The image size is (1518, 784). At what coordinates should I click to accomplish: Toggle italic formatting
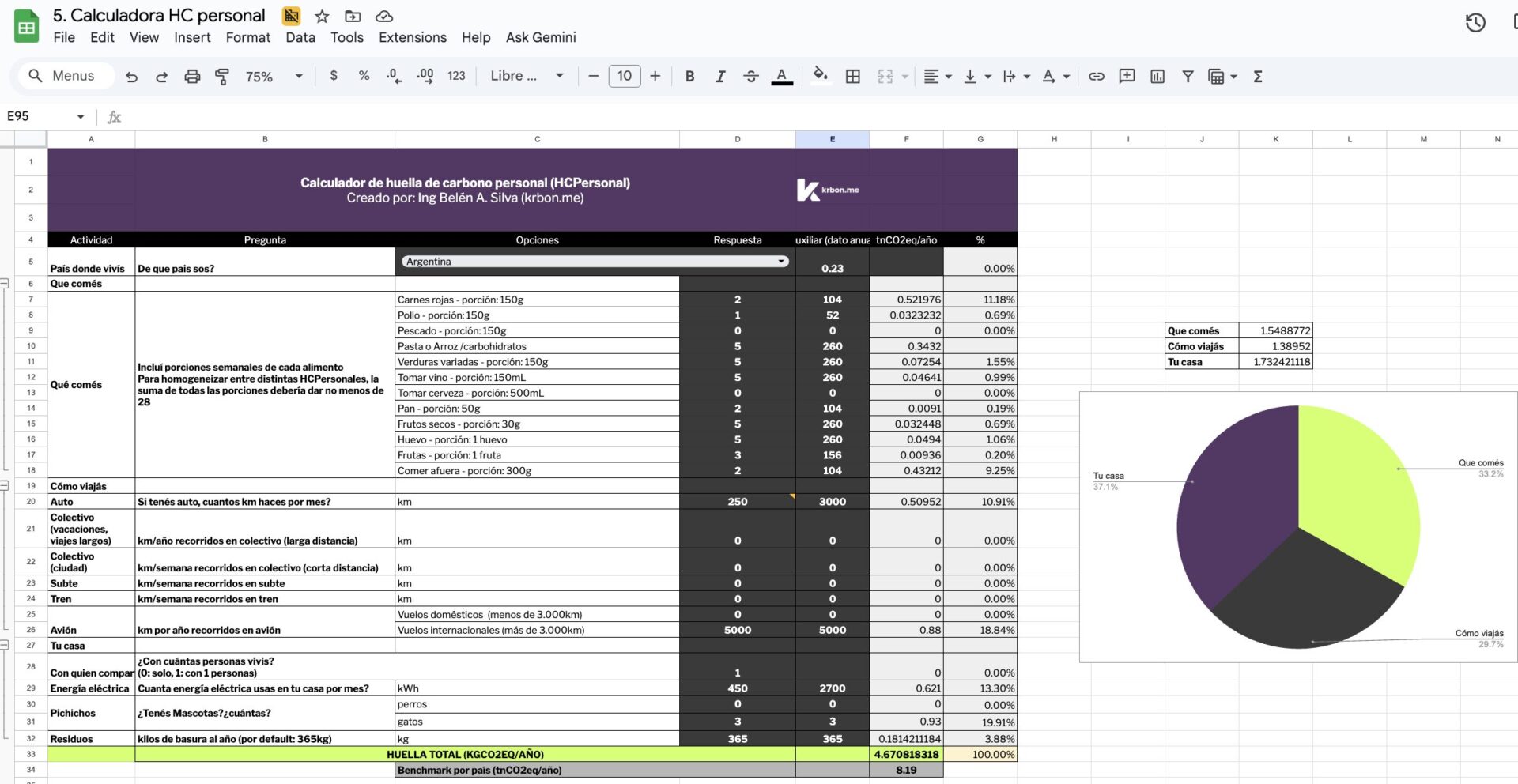[x=719, y=77]
